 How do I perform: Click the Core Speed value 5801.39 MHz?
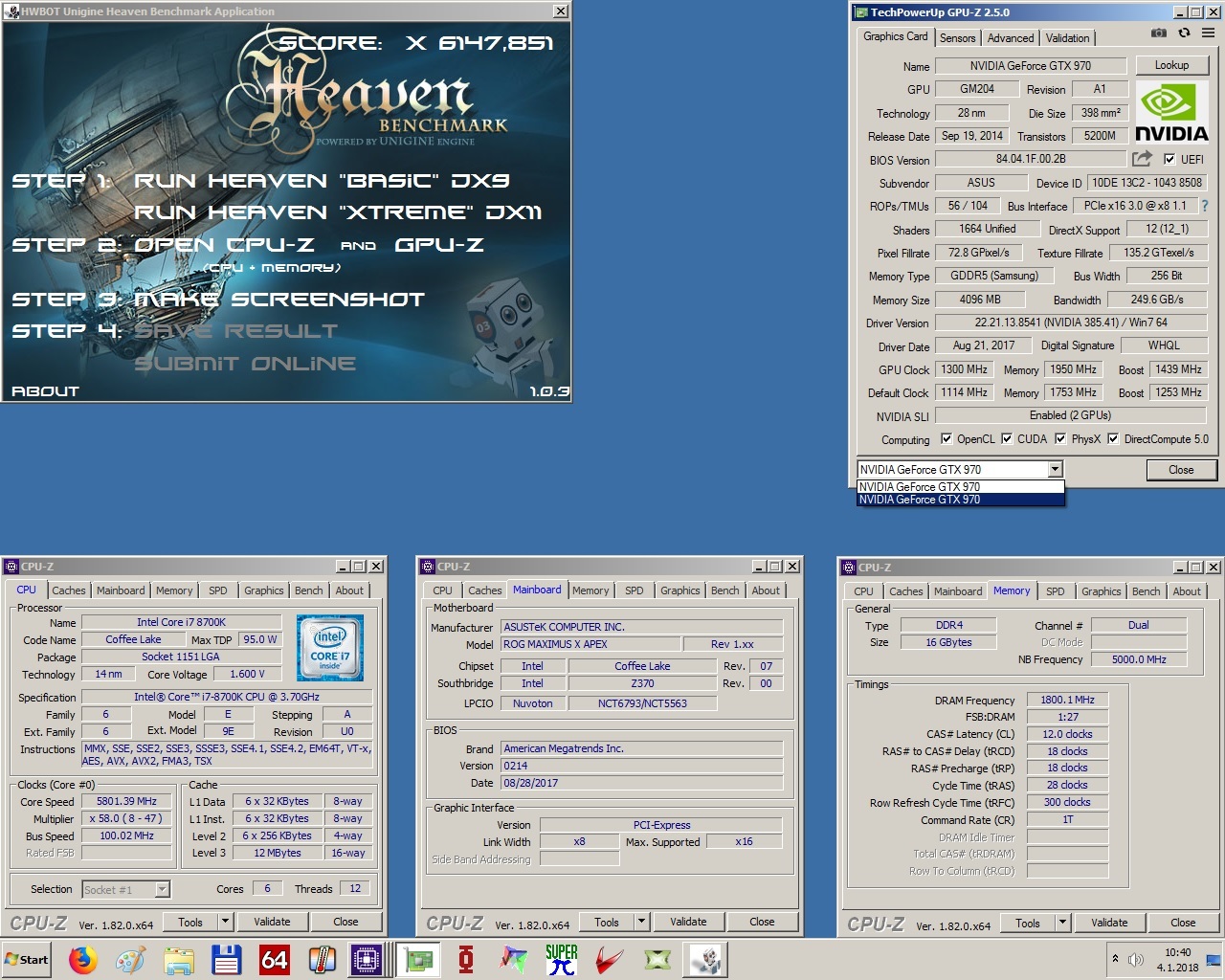126,801
